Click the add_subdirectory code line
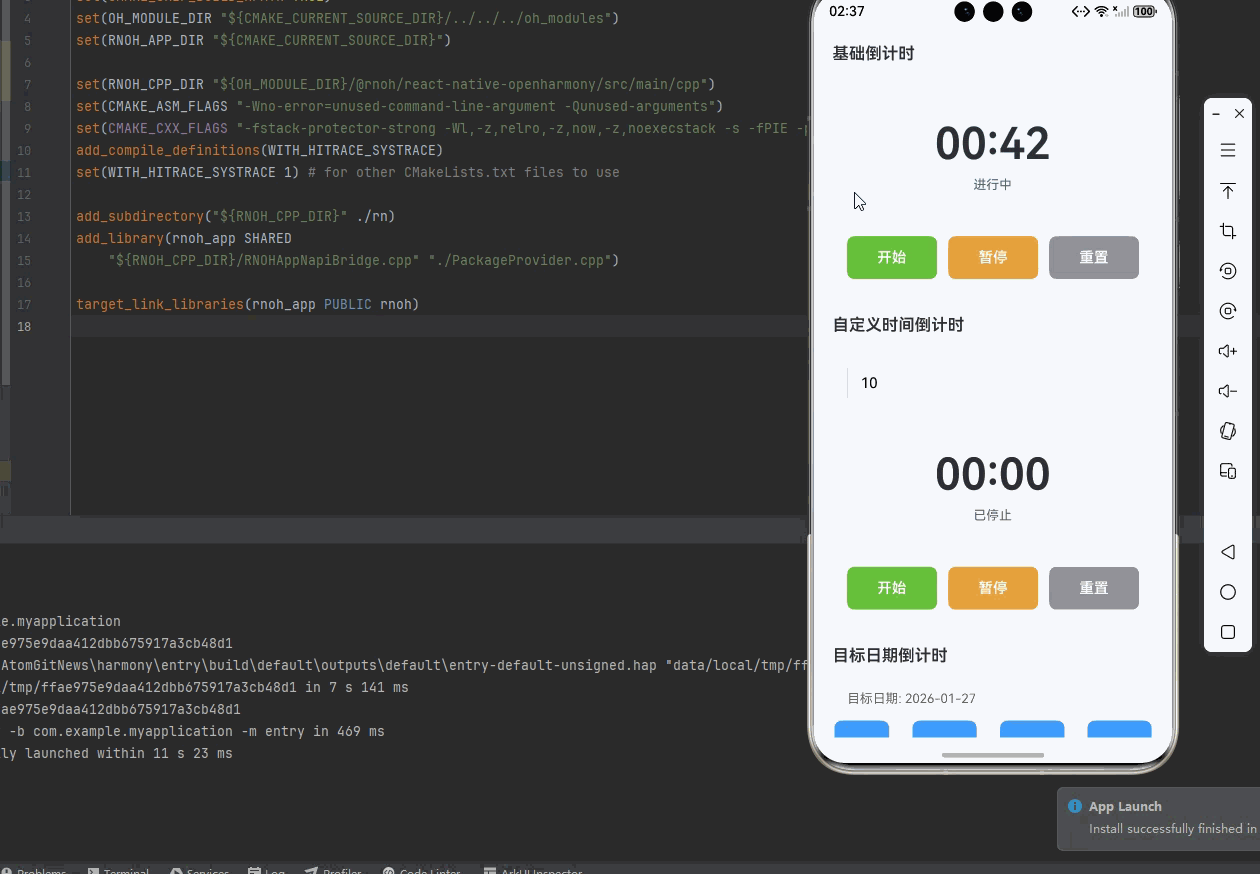1260x874 pixels. pos(235,216)
